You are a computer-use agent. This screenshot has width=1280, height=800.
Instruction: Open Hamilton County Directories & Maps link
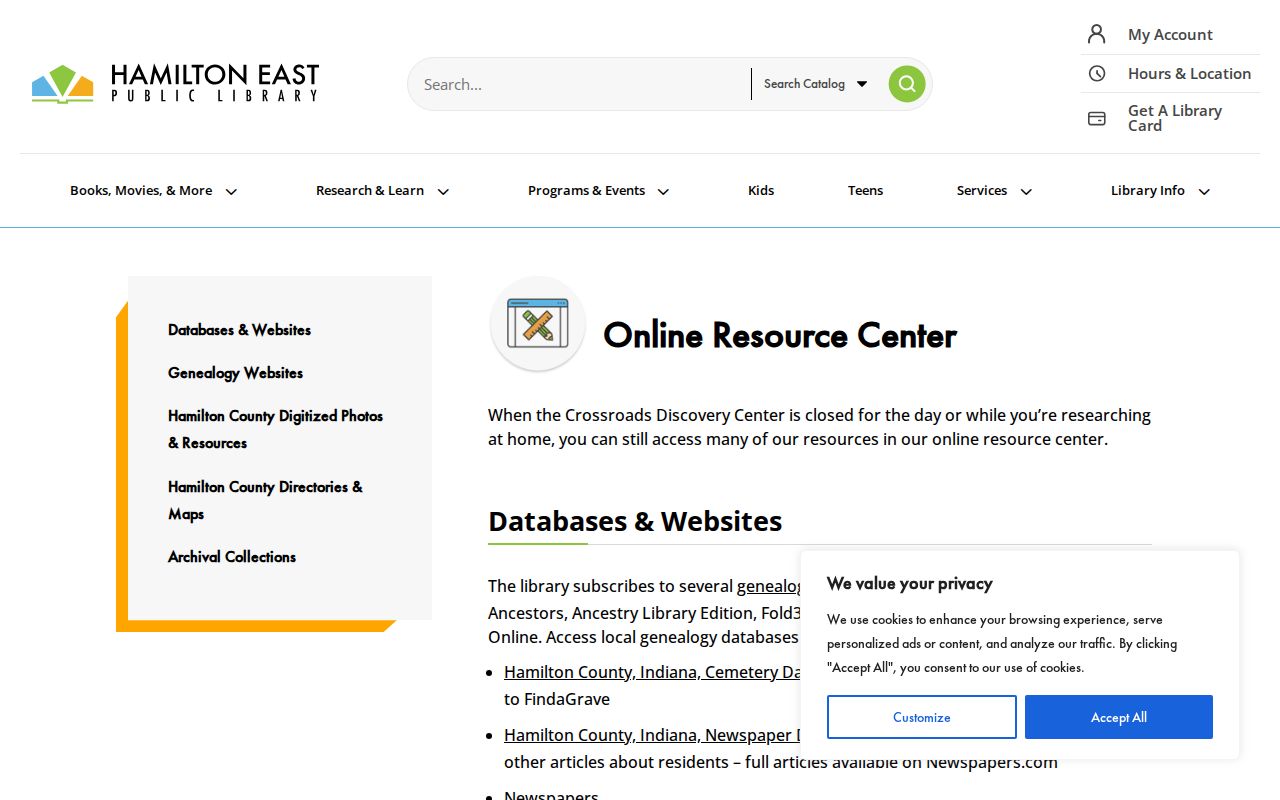point(265,500)
